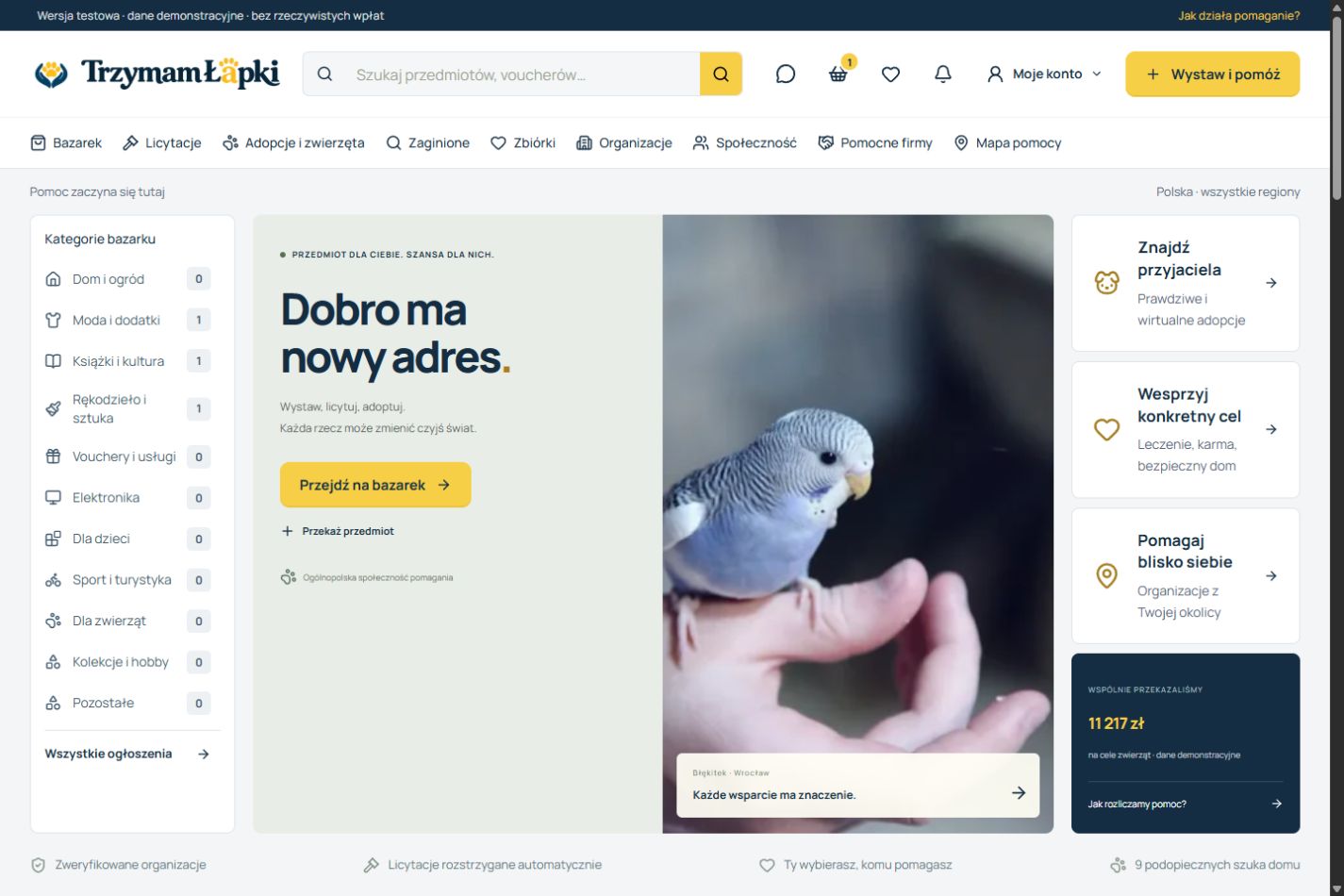Open the Zaginione section
The image size is (1344, 896).
coord(428,142)
